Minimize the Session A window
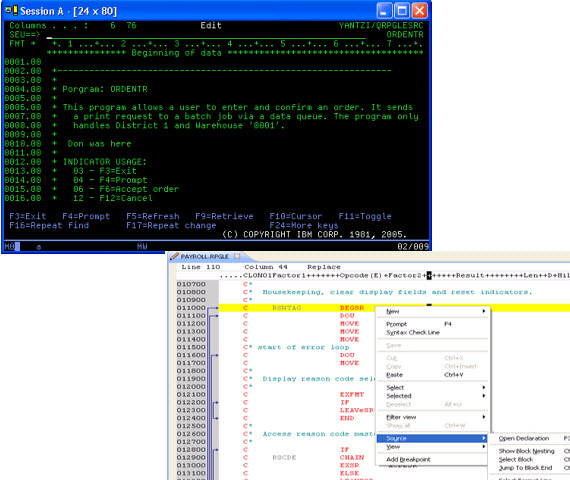Screen dimensions: 570x480 tap(384, 11)
